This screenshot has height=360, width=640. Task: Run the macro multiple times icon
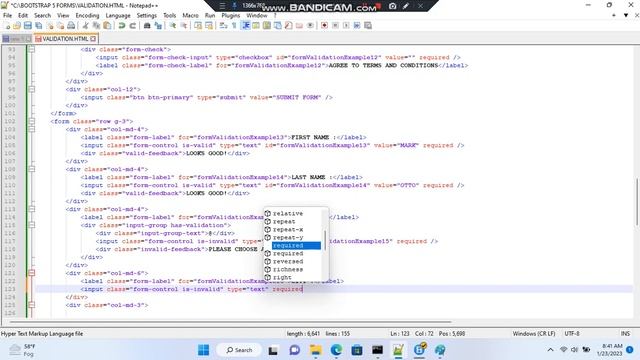357,26
